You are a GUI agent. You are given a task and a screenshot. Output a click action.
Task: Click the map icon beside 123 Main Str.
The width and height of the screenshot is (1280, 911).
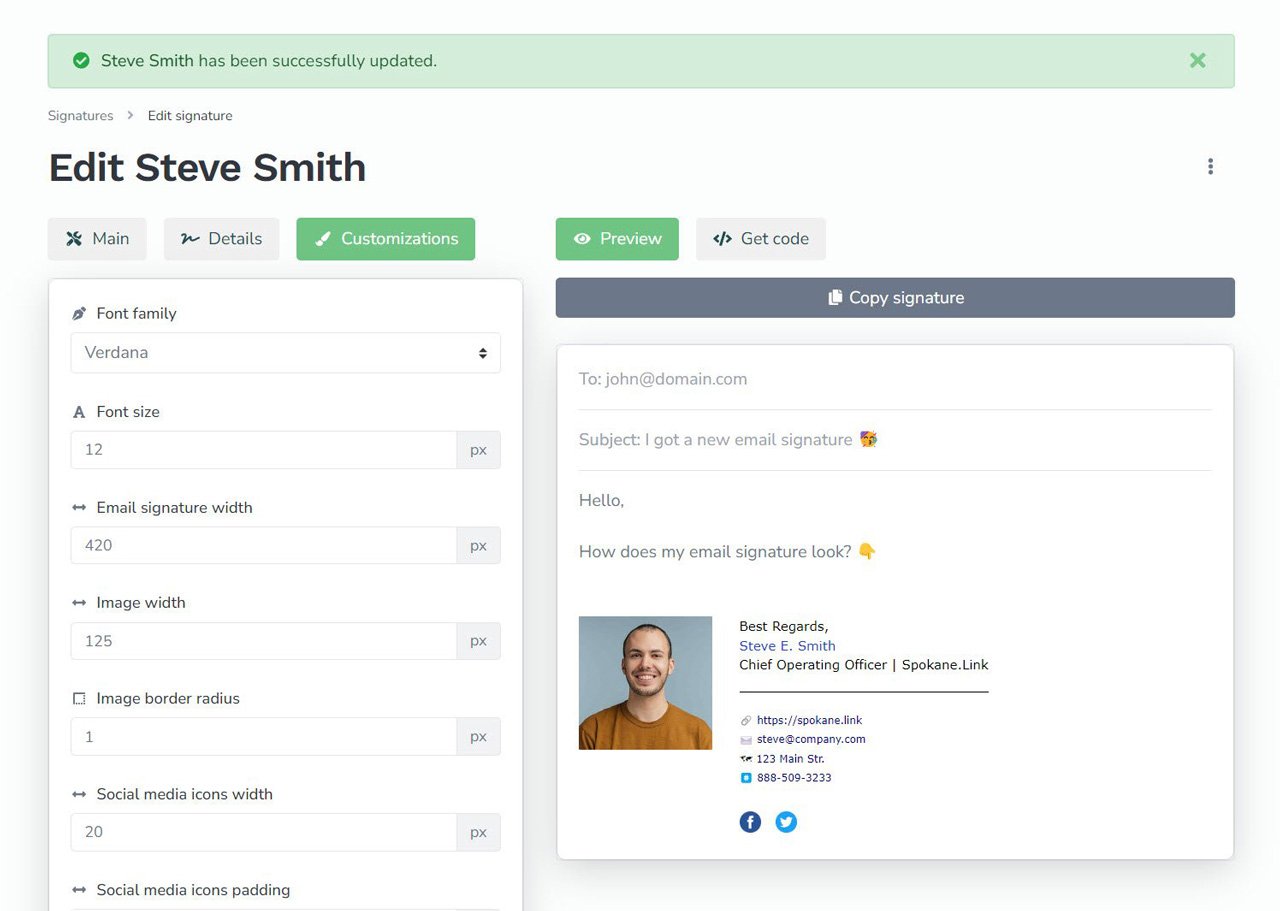pyautogui.click(x=745, y=759)
